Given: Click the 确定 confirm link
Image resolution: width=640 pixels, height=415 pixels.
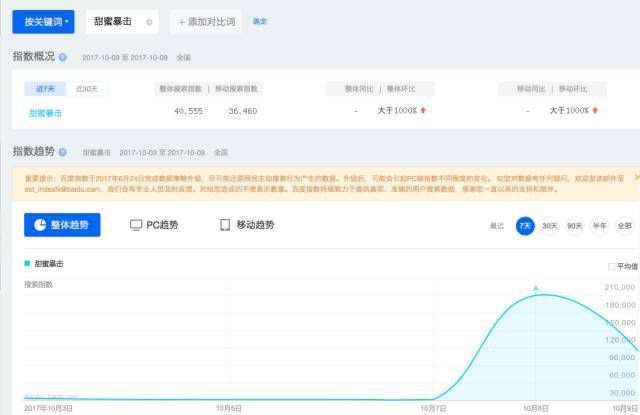Looking at the screenshot, I should pyautogui.click(x=260, y=21).
